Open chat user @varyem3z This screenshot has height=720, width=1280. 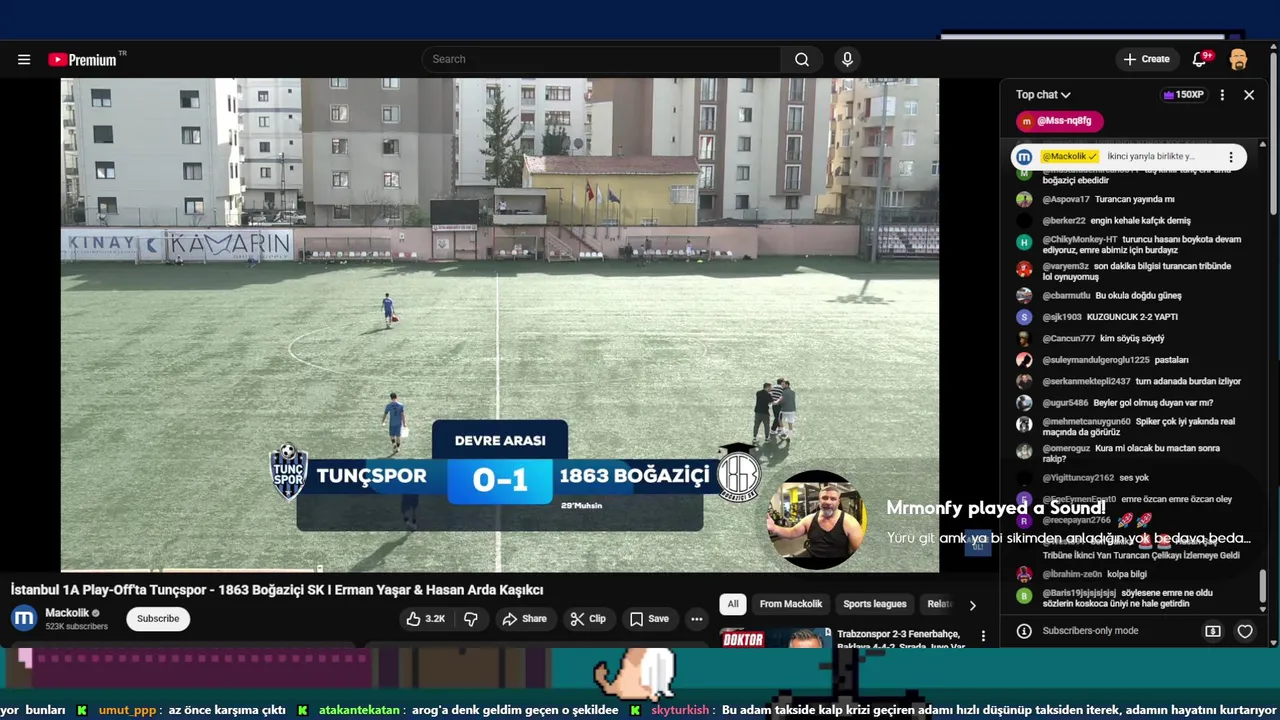pyautogui.click(x=1066, y=266)
